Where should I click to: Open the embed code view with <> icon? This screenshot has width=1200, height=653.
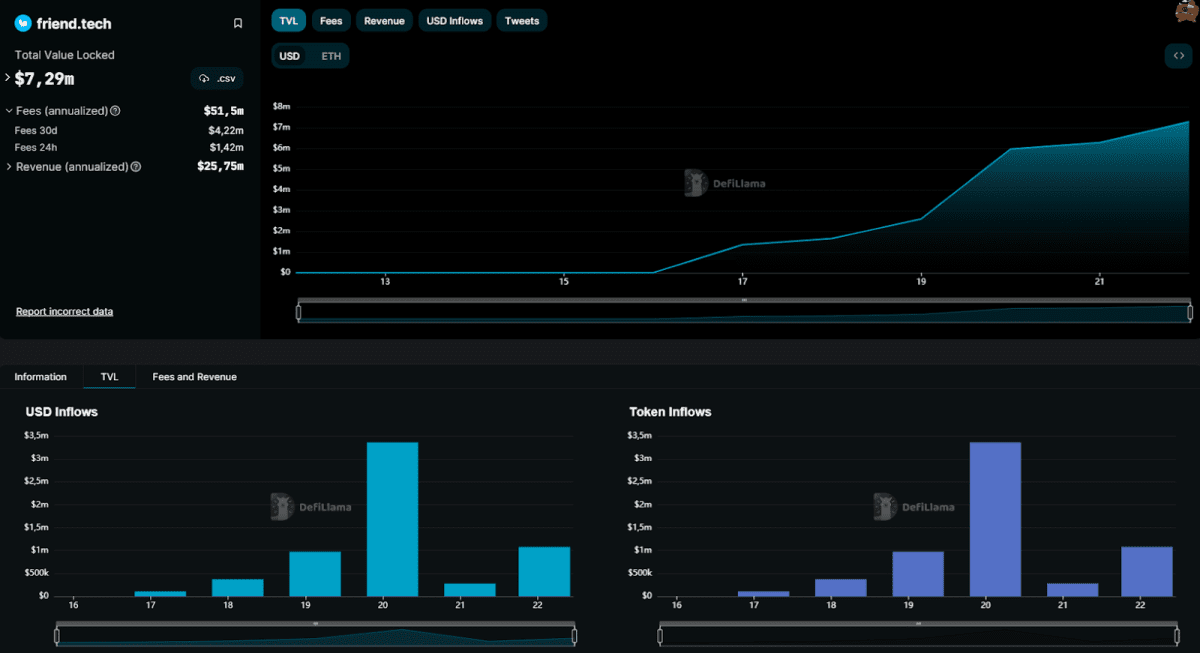[x=1179, y=56]
